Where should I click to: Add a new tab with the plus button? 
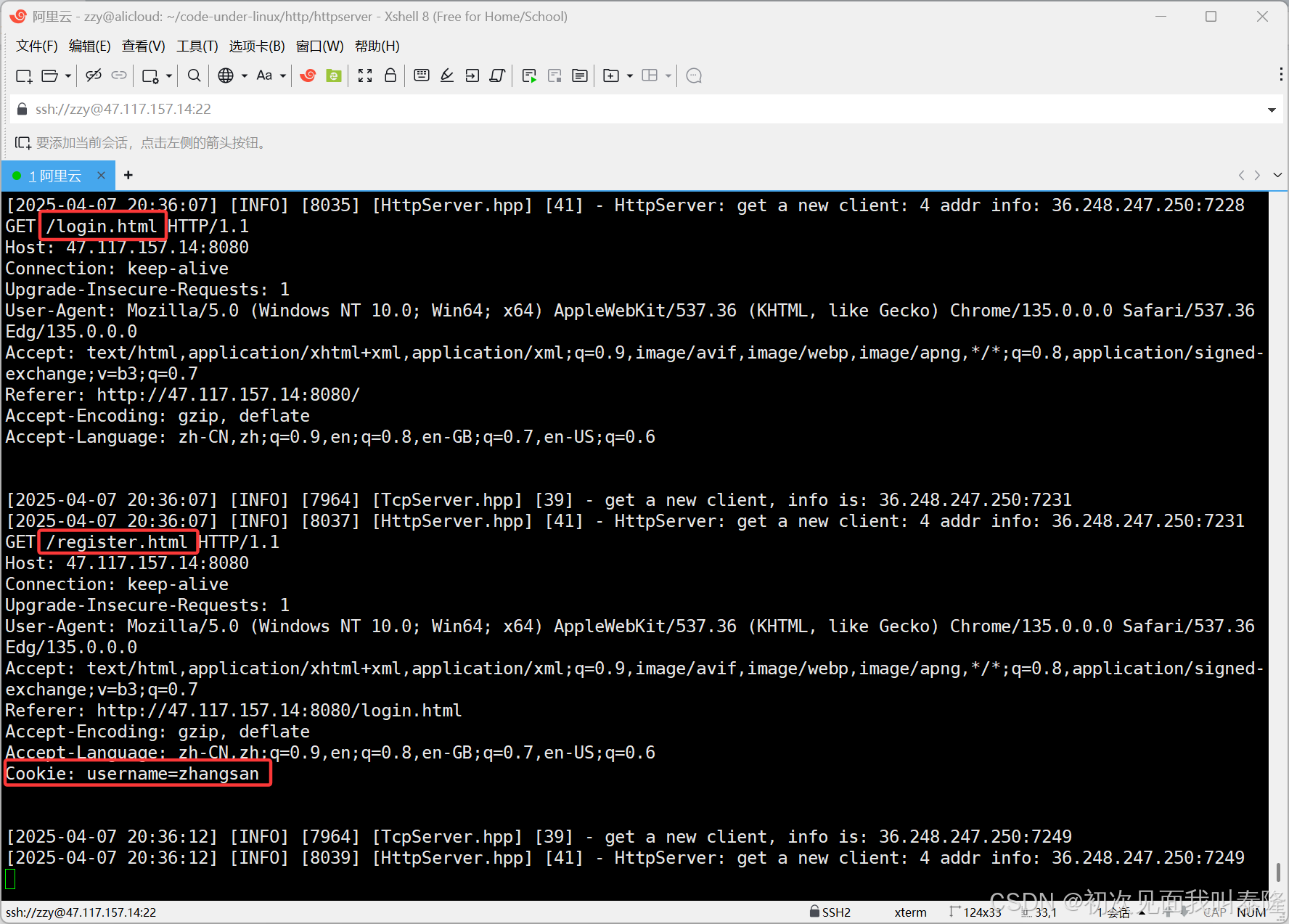(x=128, y=175)
